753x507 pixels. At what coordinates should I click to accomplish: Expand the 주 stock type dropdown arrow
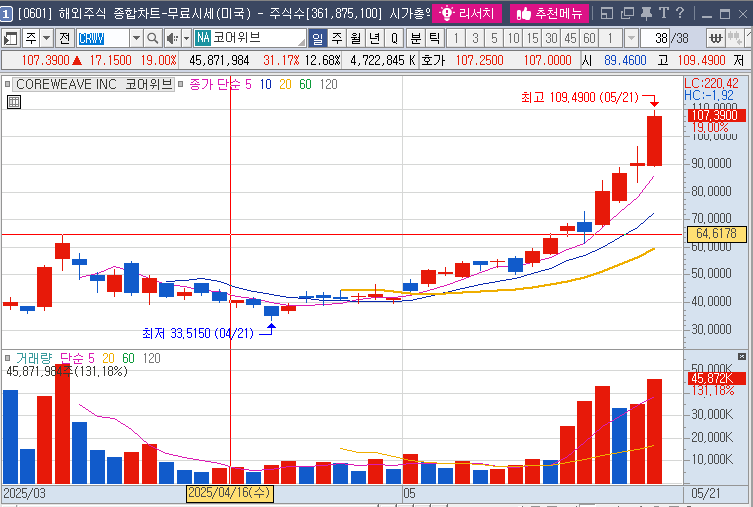pos(47,38)
